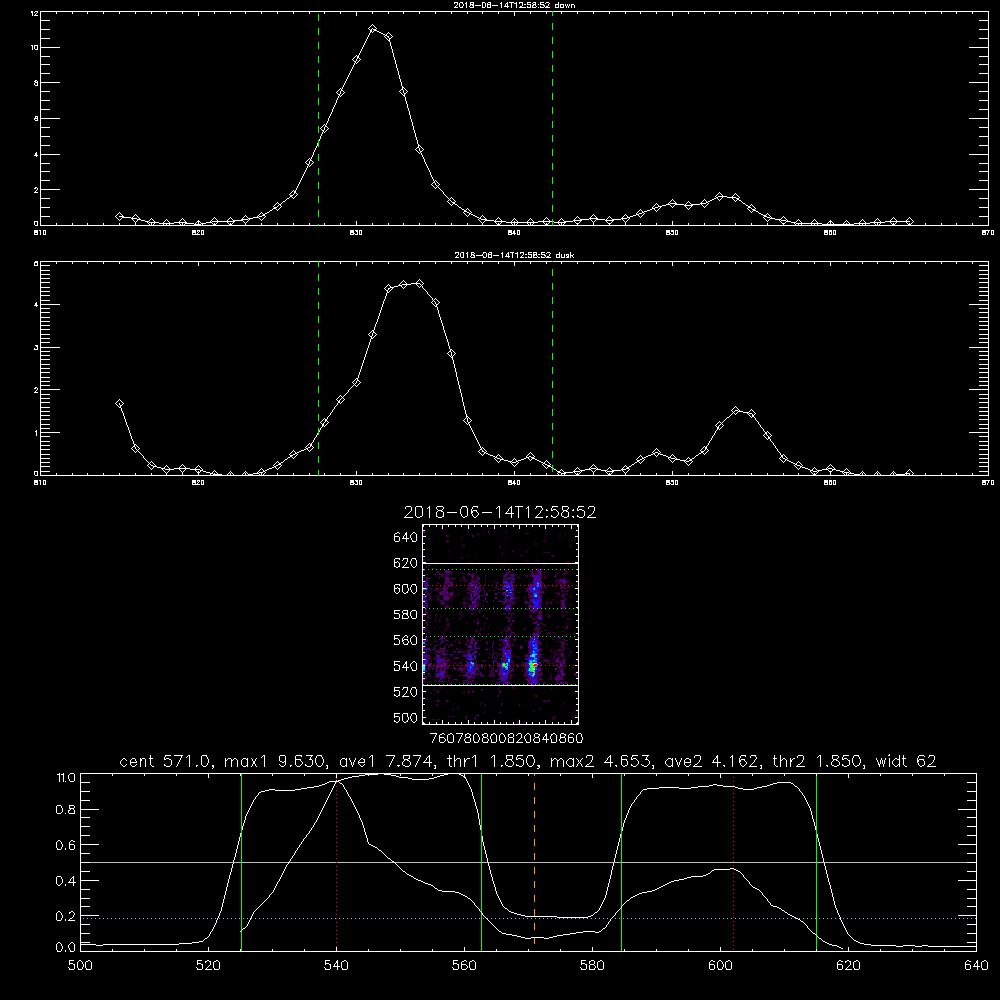
Task: Select the red dotted line at 540
Action: [x=336, y=862]
